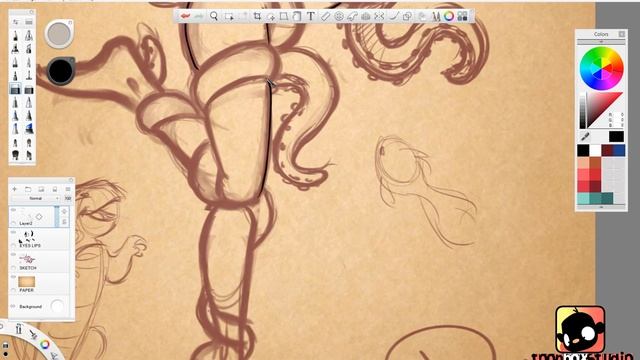The image size is (640, 360).
Task: Select the teal swatch in Colors panel
Action: (595, 198)
